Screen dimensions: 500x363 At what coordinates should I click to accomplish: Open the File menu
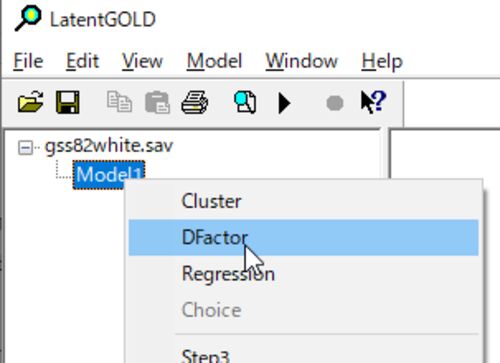(x=28, y=61)
